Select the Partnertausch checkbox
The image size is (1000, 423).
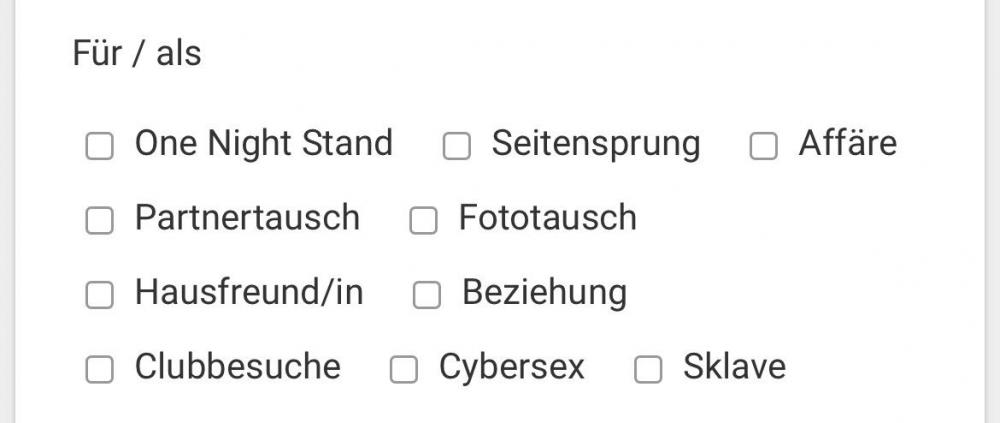[99, 220]
